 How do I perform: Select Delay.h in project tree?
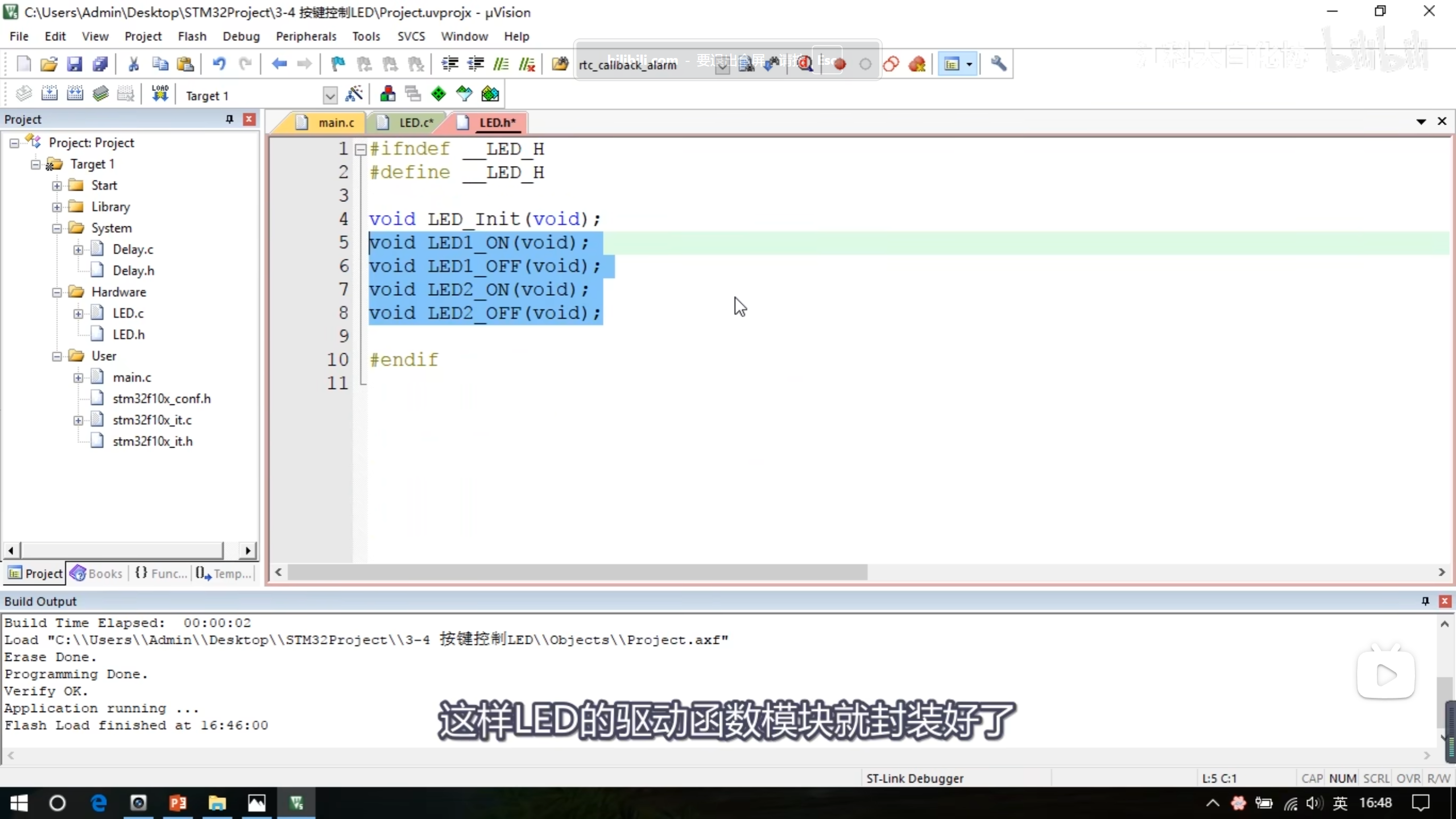[133, 271]
